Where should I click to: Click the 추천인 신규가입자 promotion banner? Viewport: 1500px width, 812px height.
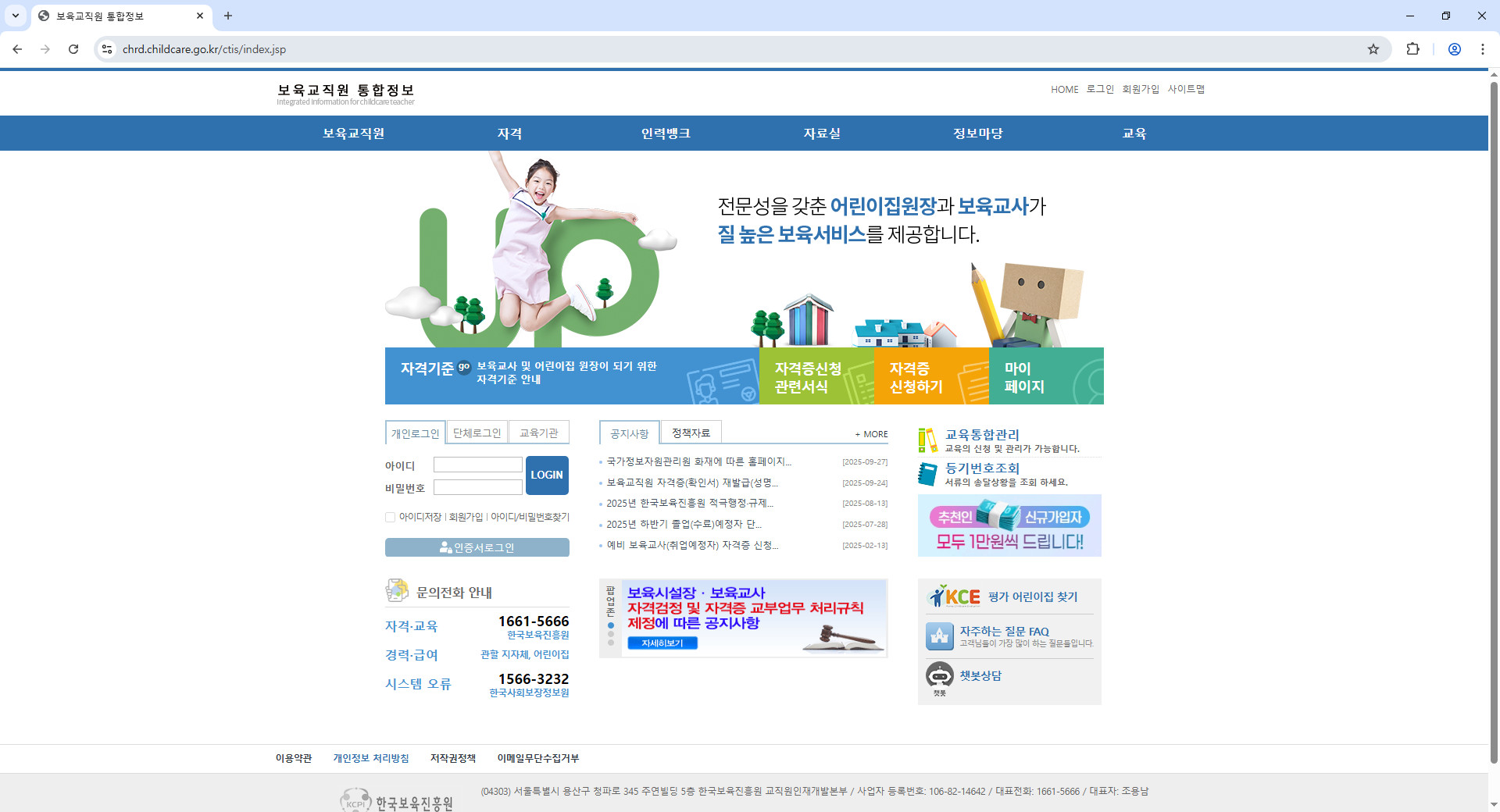(x=1009, y=525)
